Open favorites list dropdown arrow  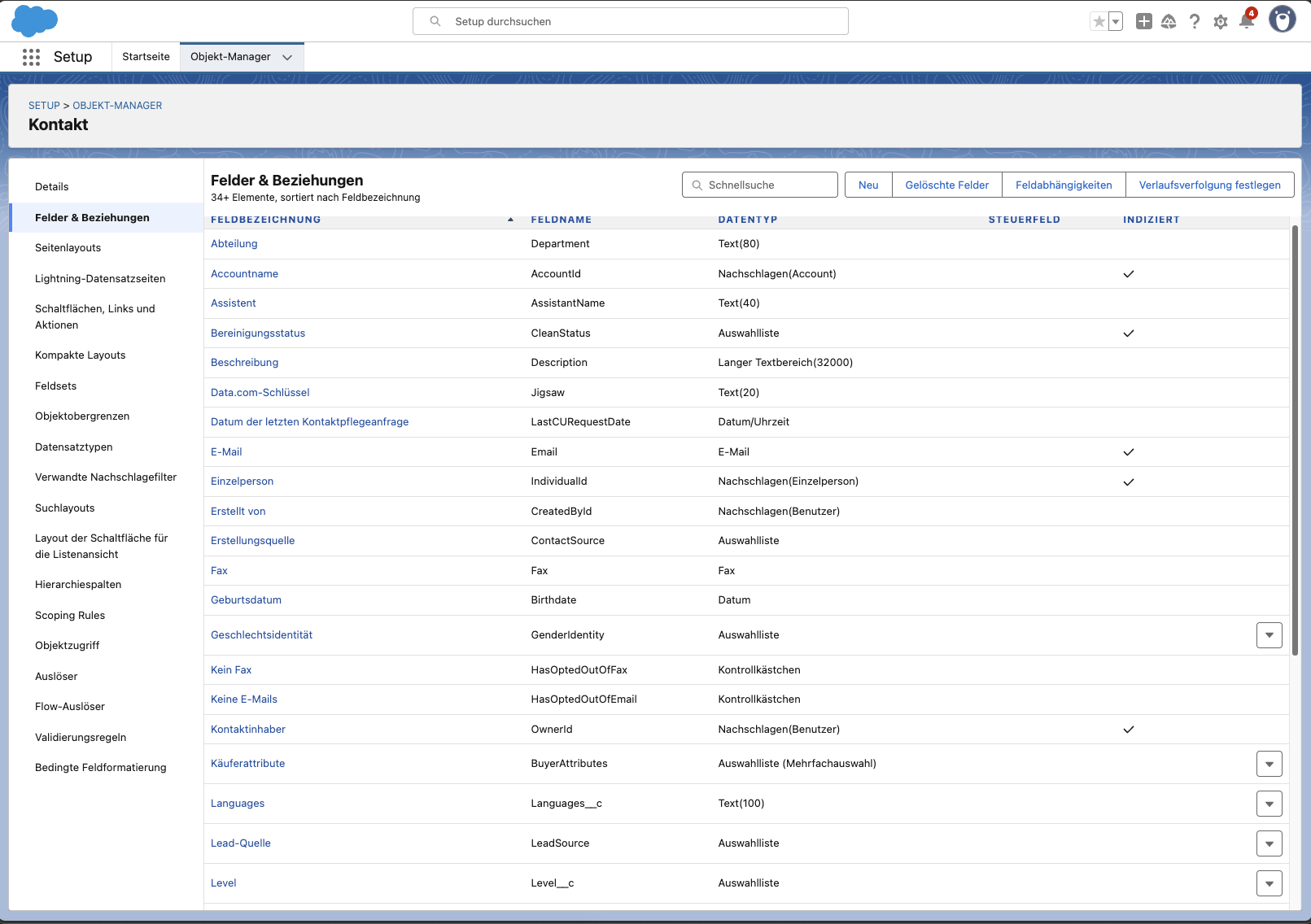coord(1116,22)
